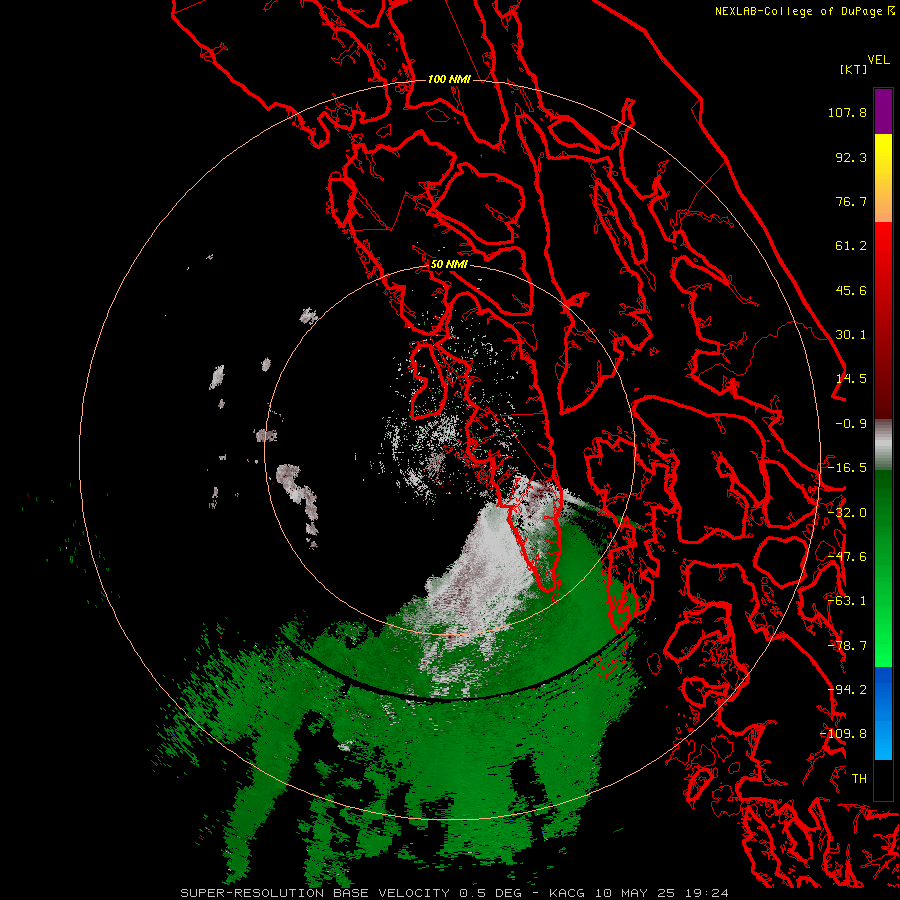The height and width of the screenshot is (900, 900).
Task: Select the -16.5 velocity legend value
Action: pos(847,468)
